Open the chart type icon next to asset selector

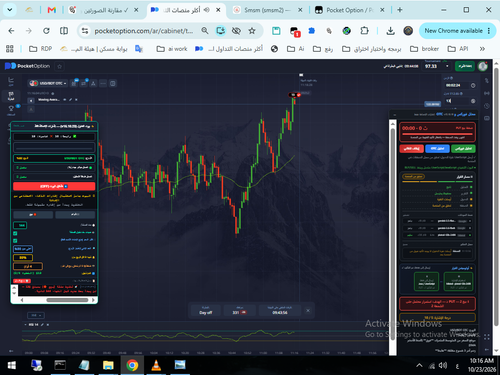pos(74,83)
